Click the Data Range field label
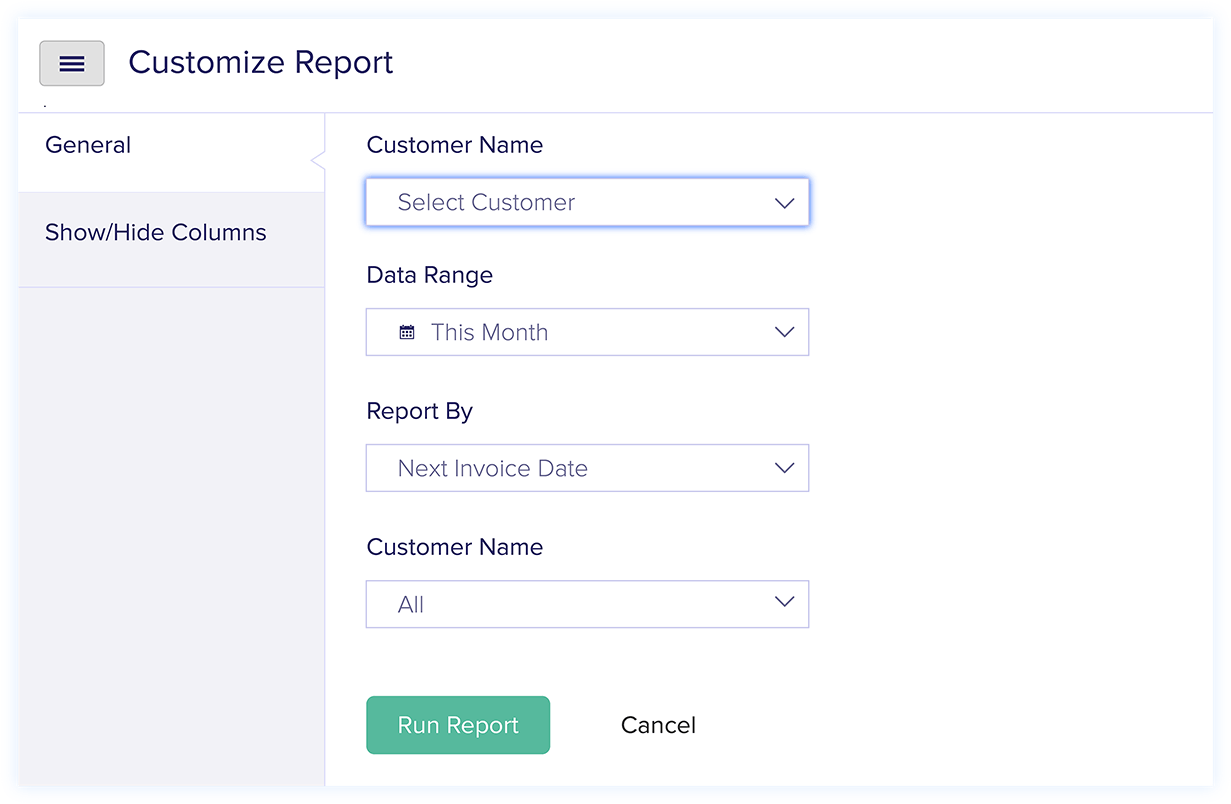 429,275
